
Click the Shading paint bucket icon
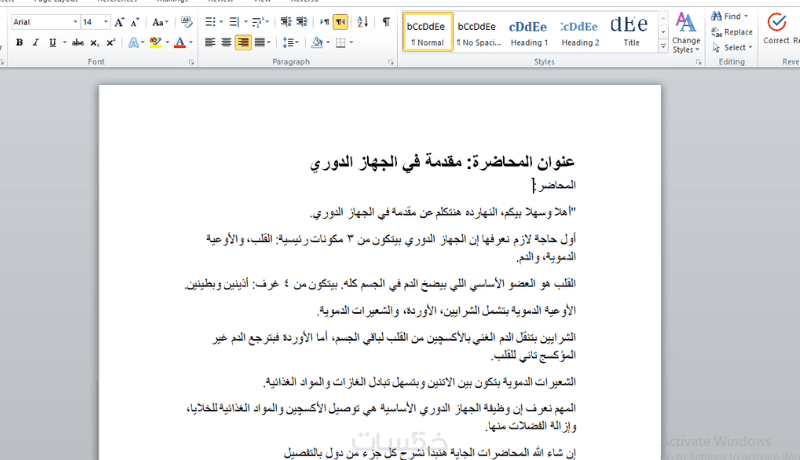coord(317,43)
